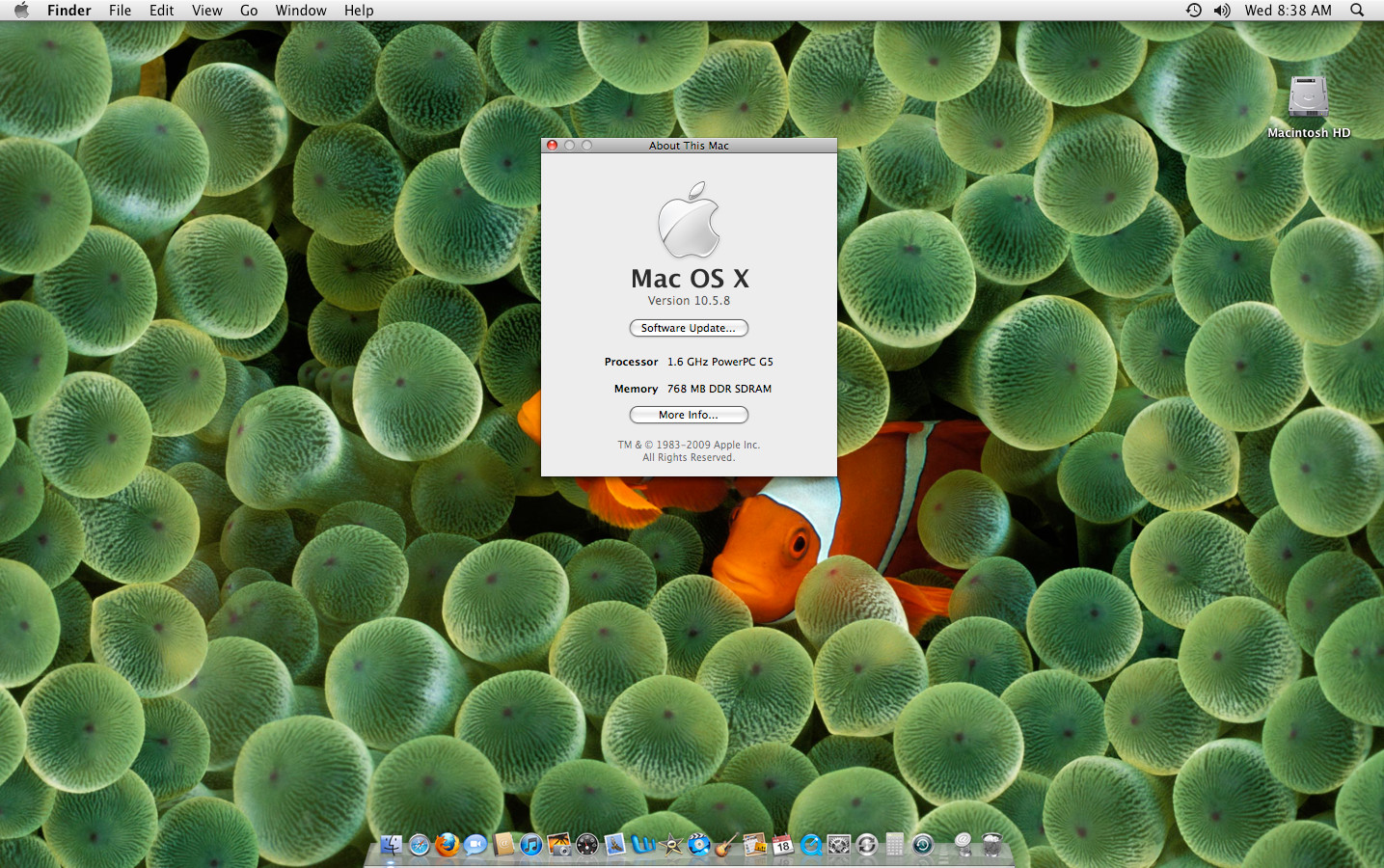The image size is (1384, 868).
Task: Open Firefox in the Dock
Action: [x=448, y=845]
